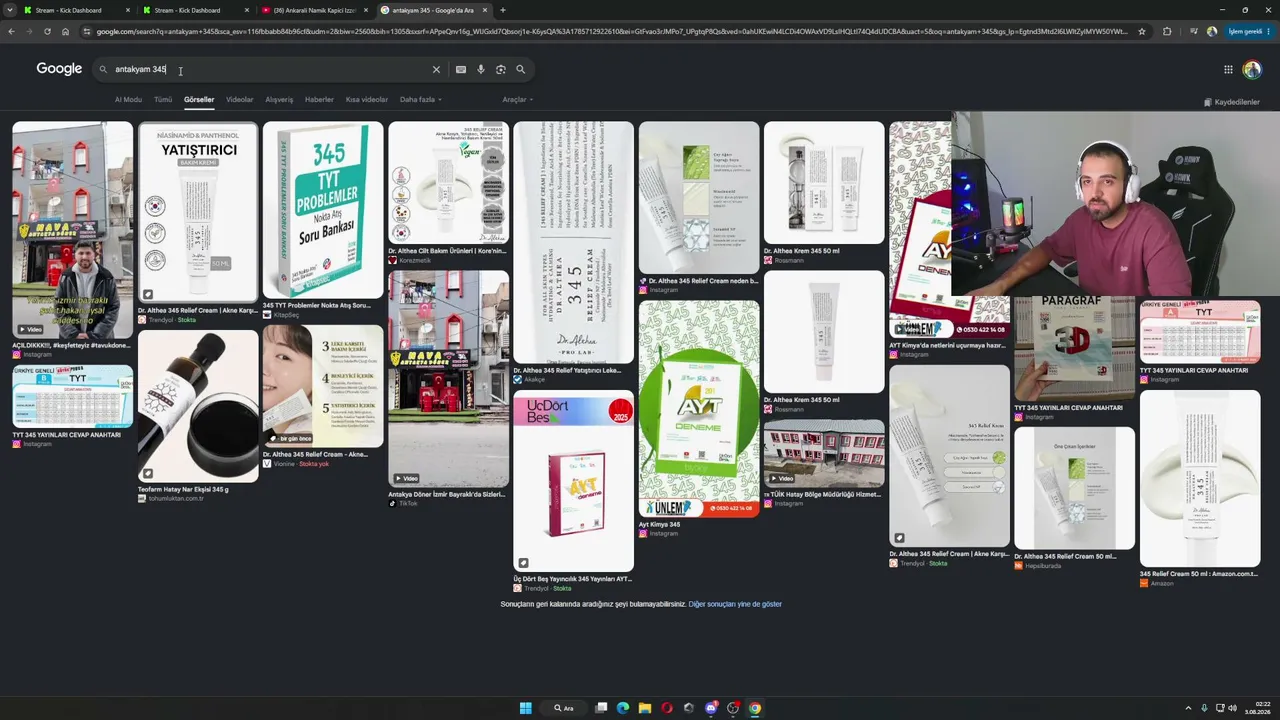Open Discord from the taskbar
This screenshot has width=1280, height=720.
pos(711,708)
